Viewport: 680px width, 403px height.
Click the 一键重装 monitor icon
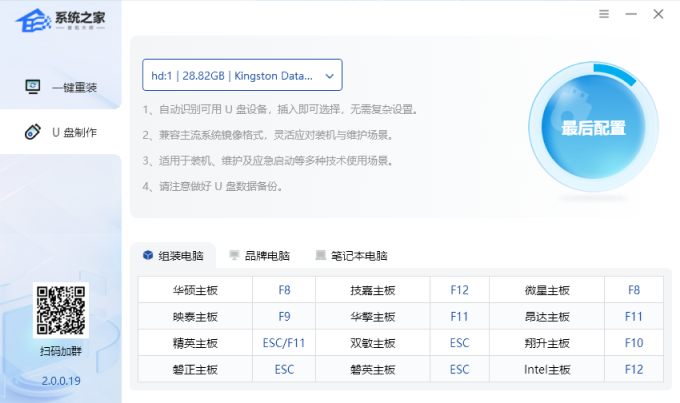33,87
